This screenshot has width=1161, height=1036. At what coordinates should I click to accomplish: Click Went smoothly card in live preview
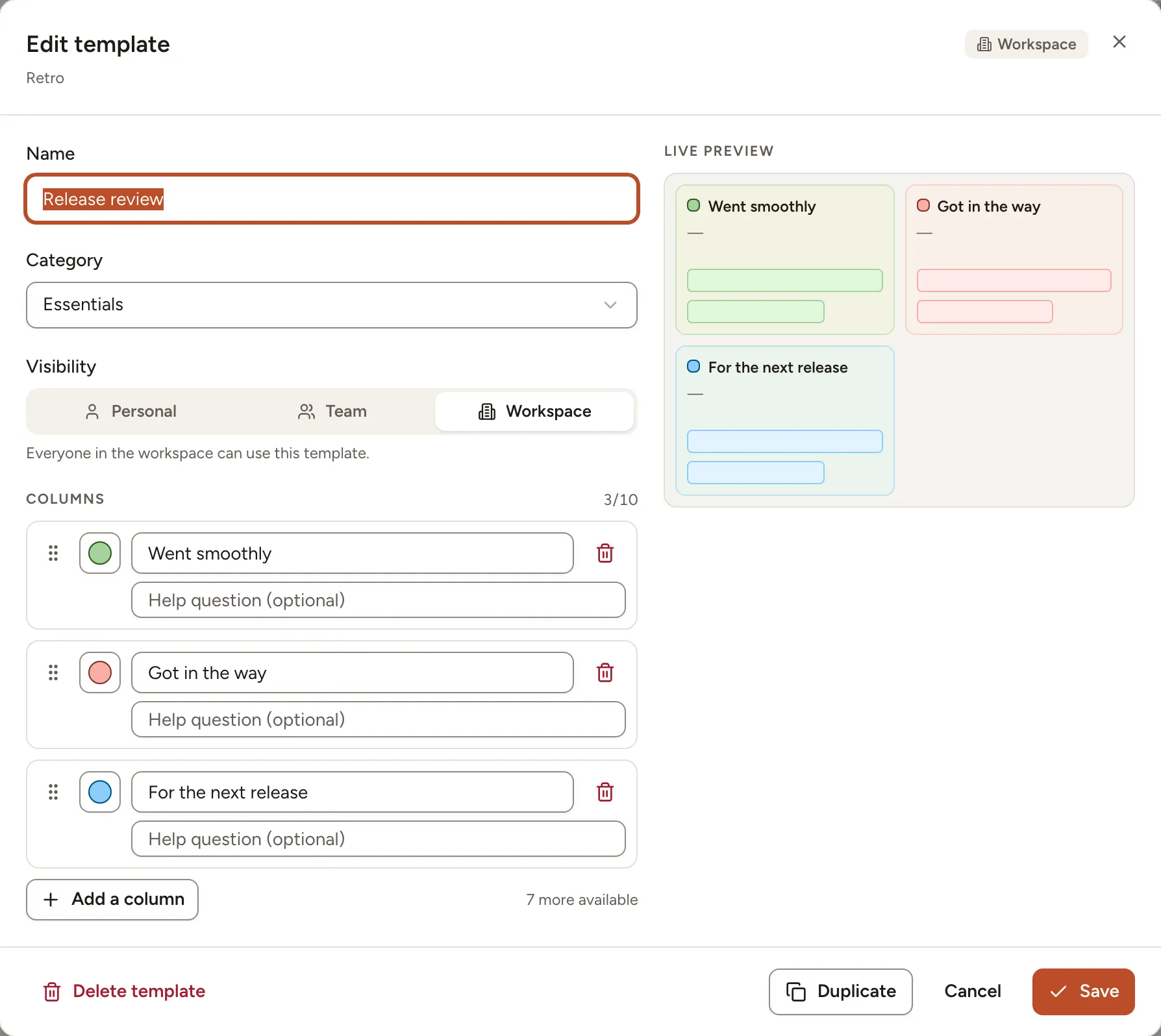tap(785, 260)
